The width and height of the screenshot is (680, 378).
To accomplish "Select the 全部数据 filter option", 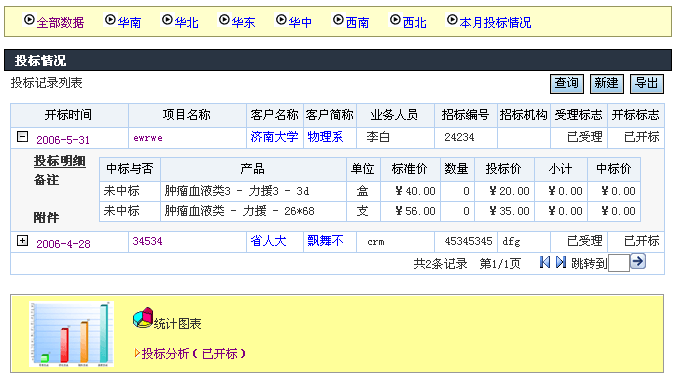I will click(x=60, y=22).
